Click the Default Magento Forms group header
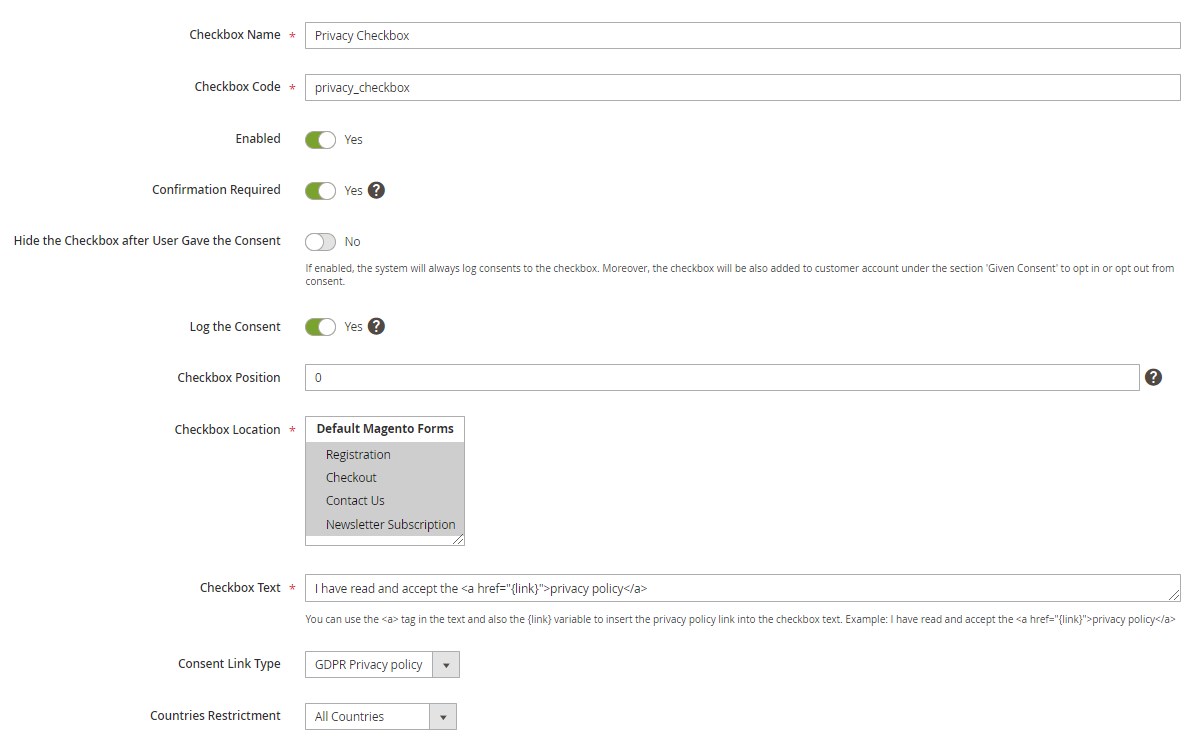This screenshot has height=747, width=1190. click(385, 429)
